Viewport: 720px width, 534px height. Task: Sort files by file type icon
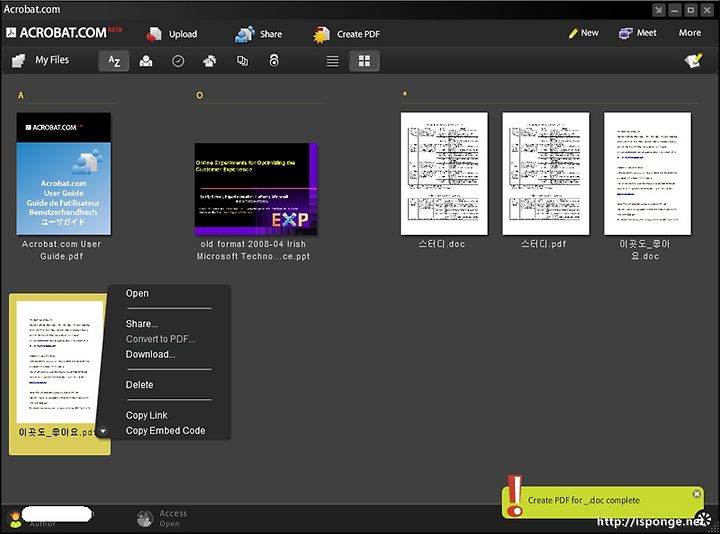pyautogui.click(x=242, y=61)
